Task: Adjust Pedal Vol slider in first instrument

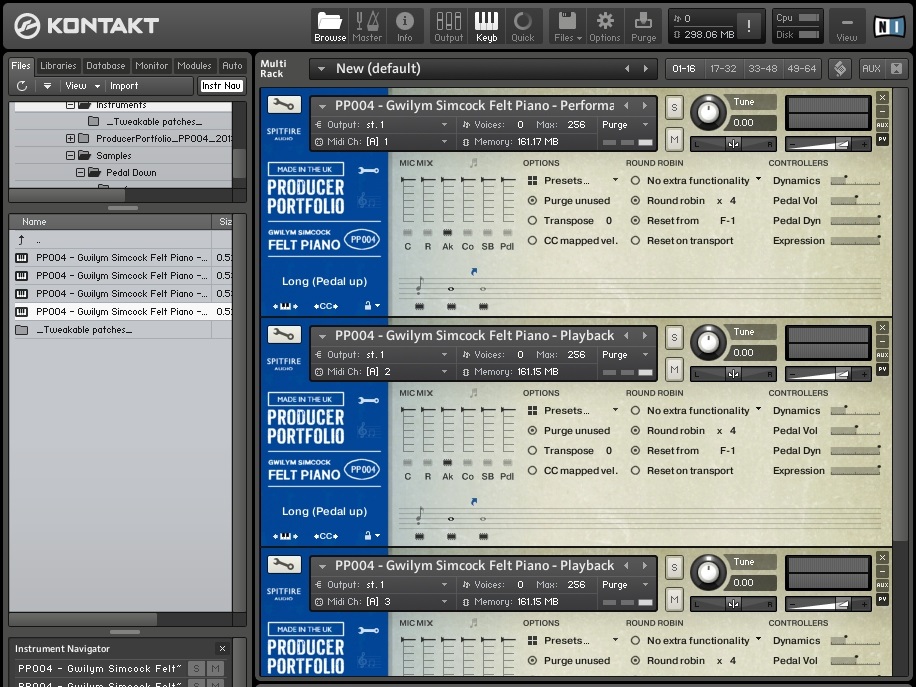Action: pyautogui.click(x=855, y=200)
